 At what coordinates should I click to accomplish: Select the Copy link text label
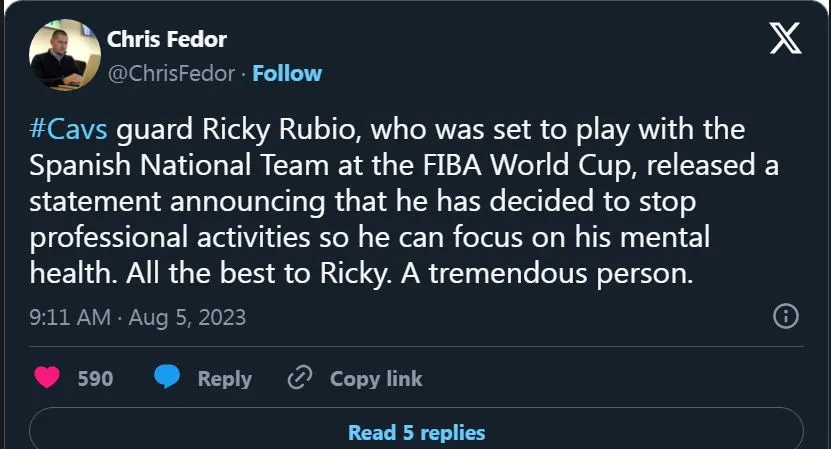(x=376, y=379)
